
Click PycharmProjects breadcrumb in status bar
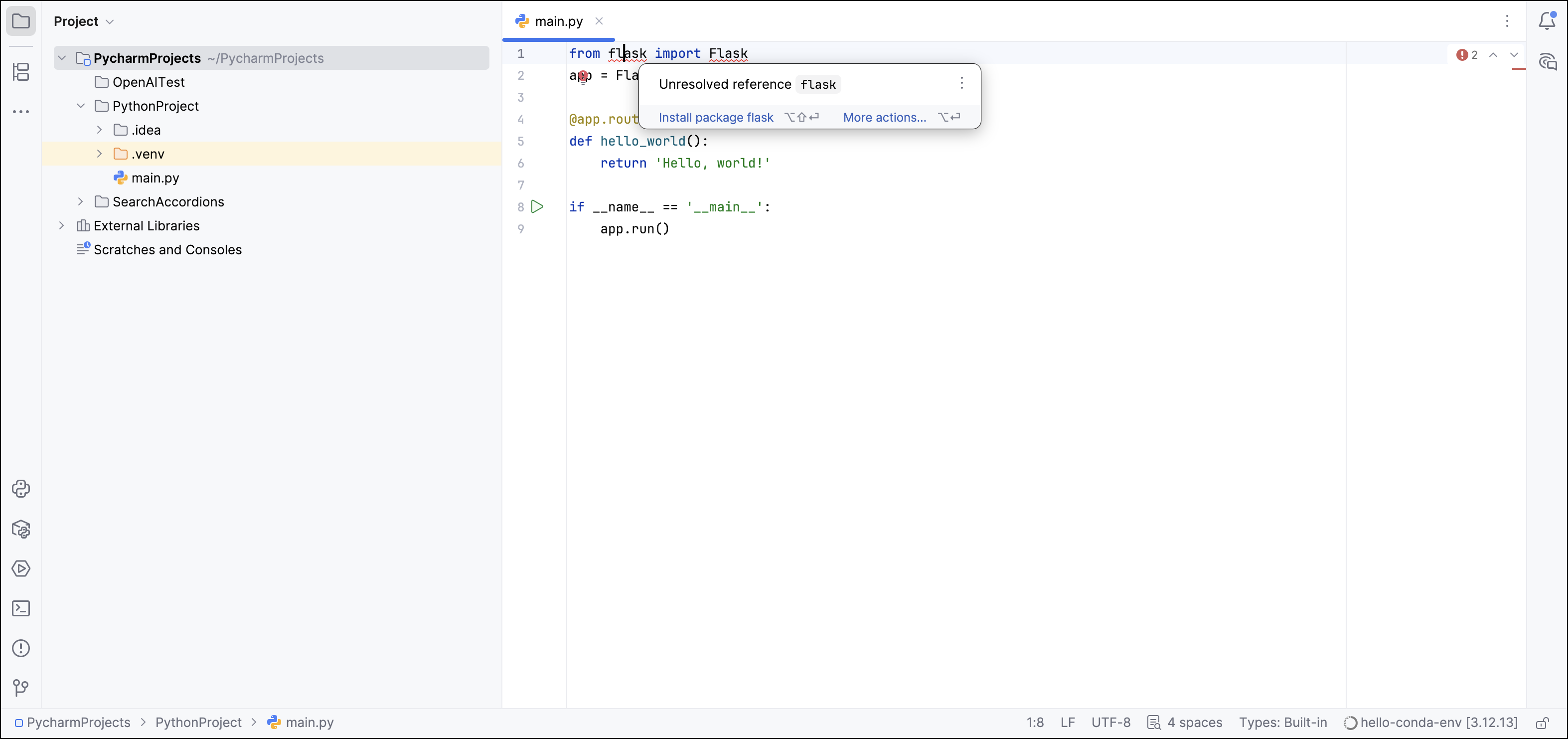(79, 723)
